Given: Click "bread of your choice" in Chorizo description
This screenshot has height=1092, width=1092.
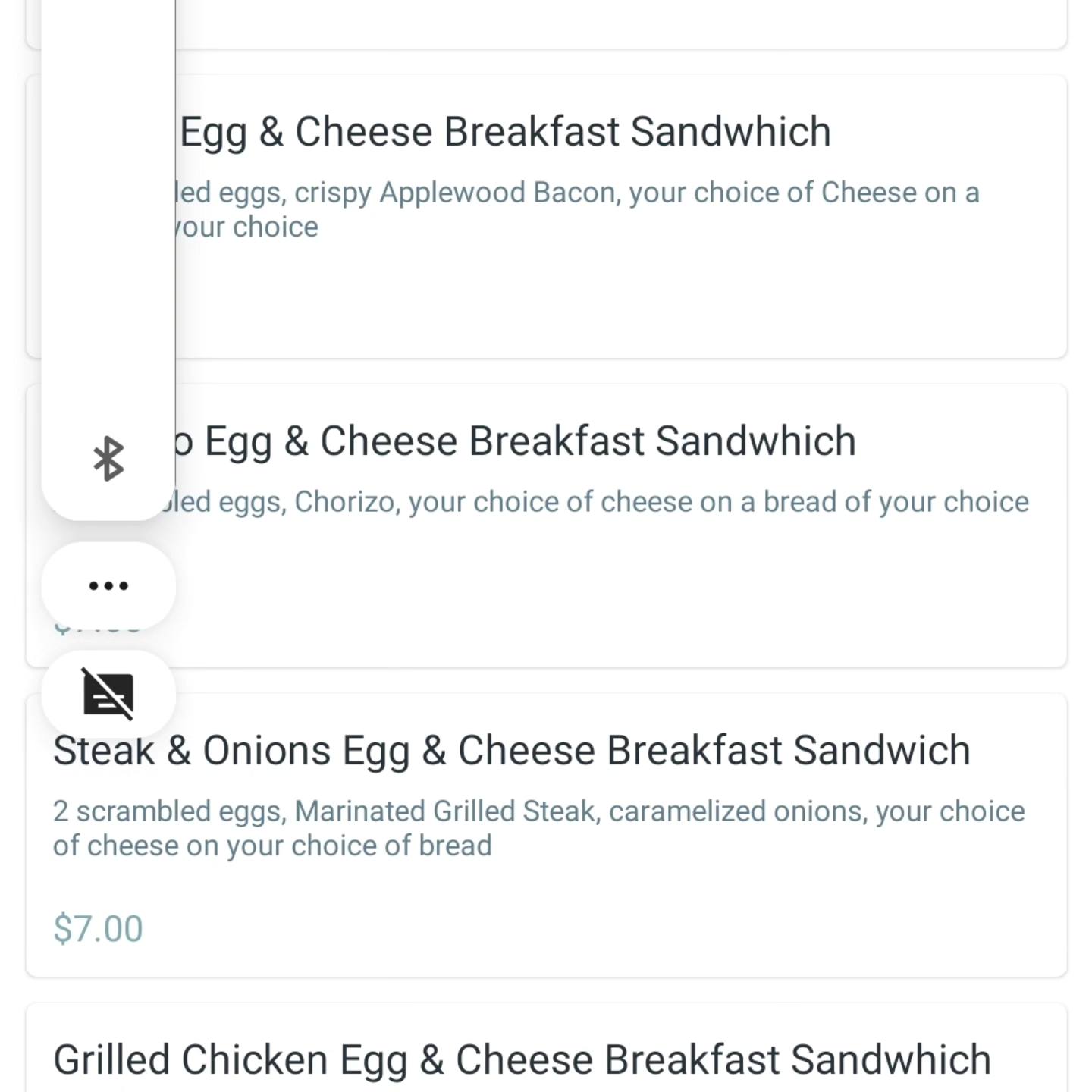Looking at the screenshot, I should point(896,502).
